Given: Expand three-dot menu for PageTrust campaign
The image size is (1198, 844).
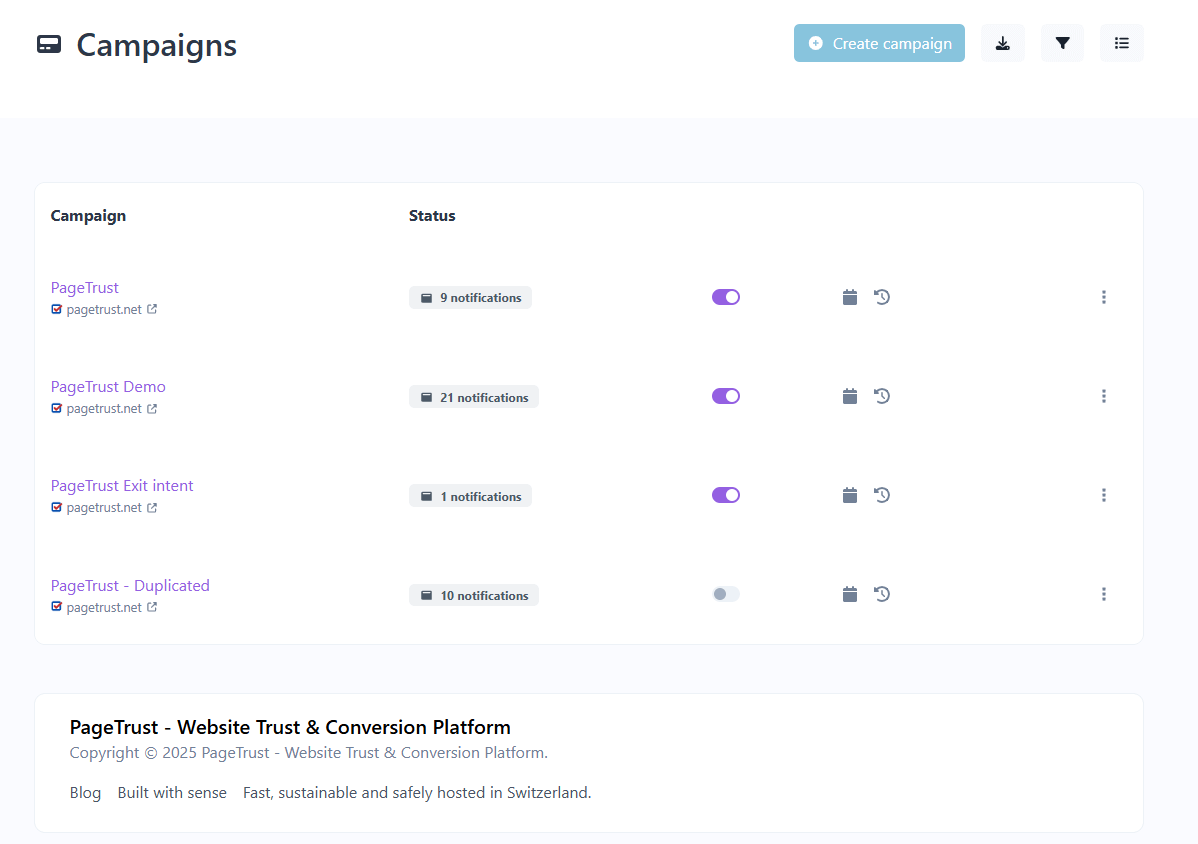Looking at the screenshot, I should [1103, 297].
